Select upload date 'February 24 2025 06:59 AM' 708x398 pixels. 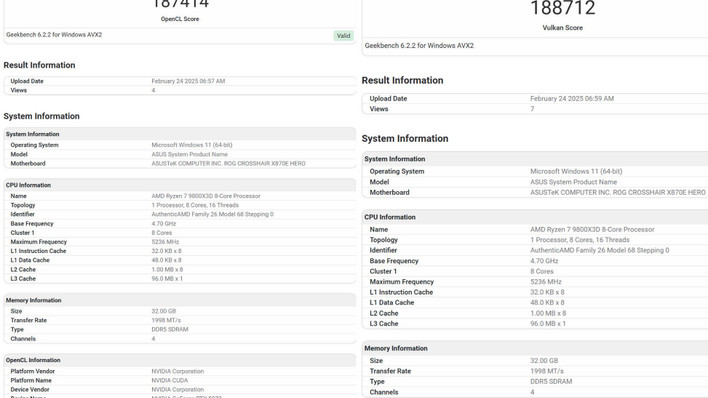(572, 98)
